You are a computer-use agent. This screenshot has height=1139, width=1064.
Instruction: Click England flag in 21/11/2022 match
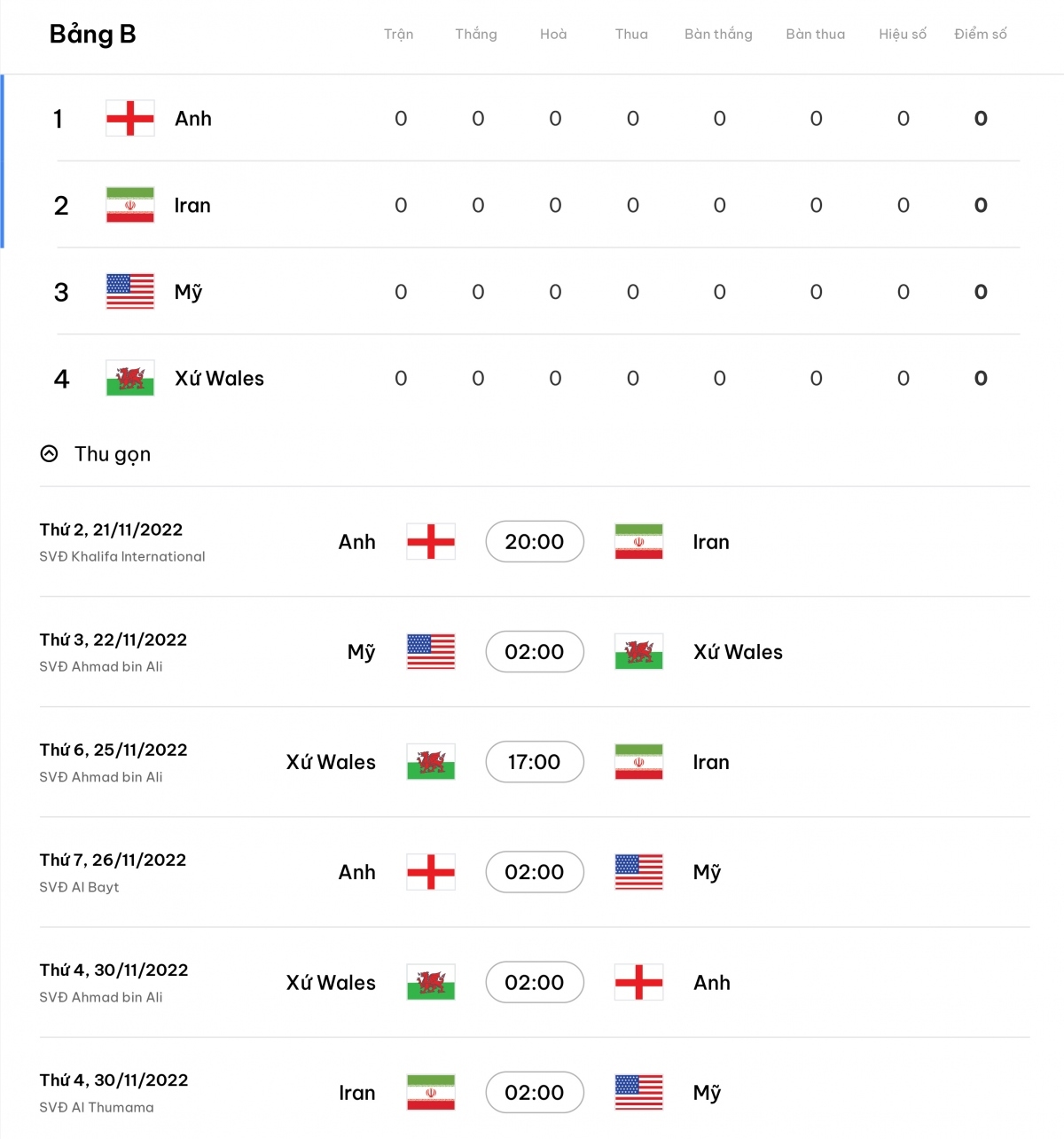431,542
